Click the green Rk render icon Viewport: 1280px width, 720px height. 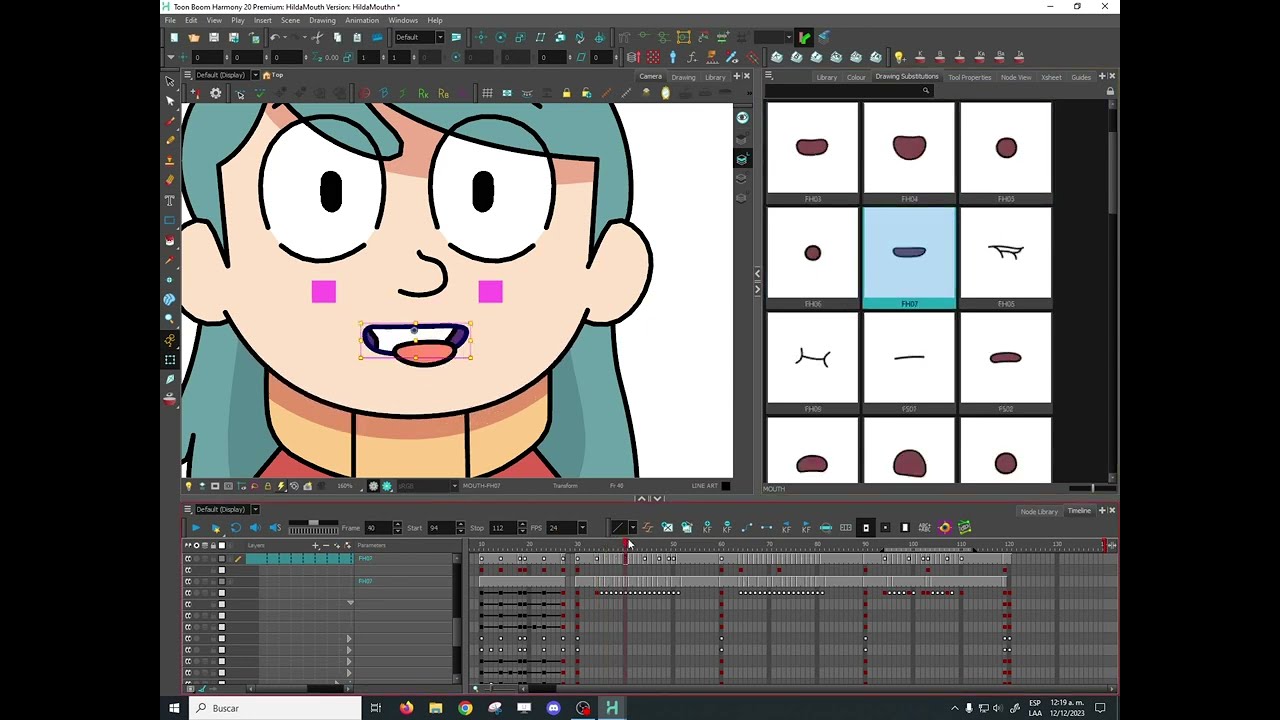423,93
